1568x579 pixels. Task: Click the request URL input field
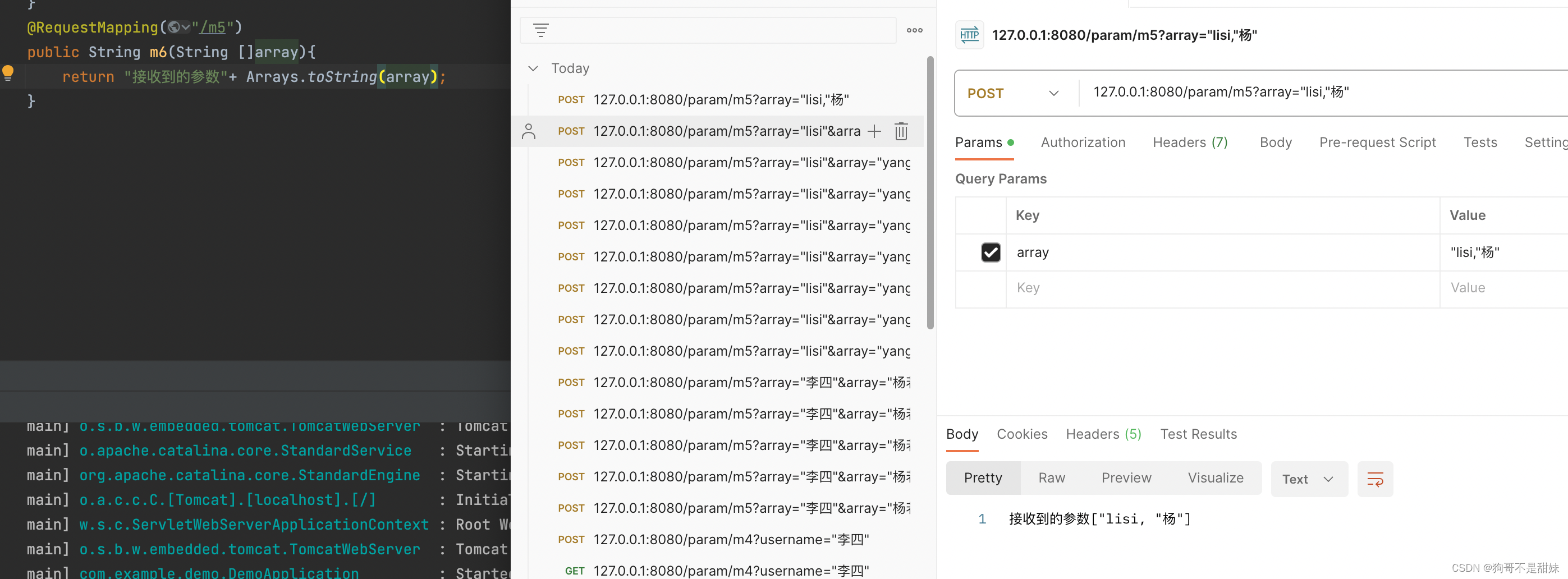[x=1324, y=93]
